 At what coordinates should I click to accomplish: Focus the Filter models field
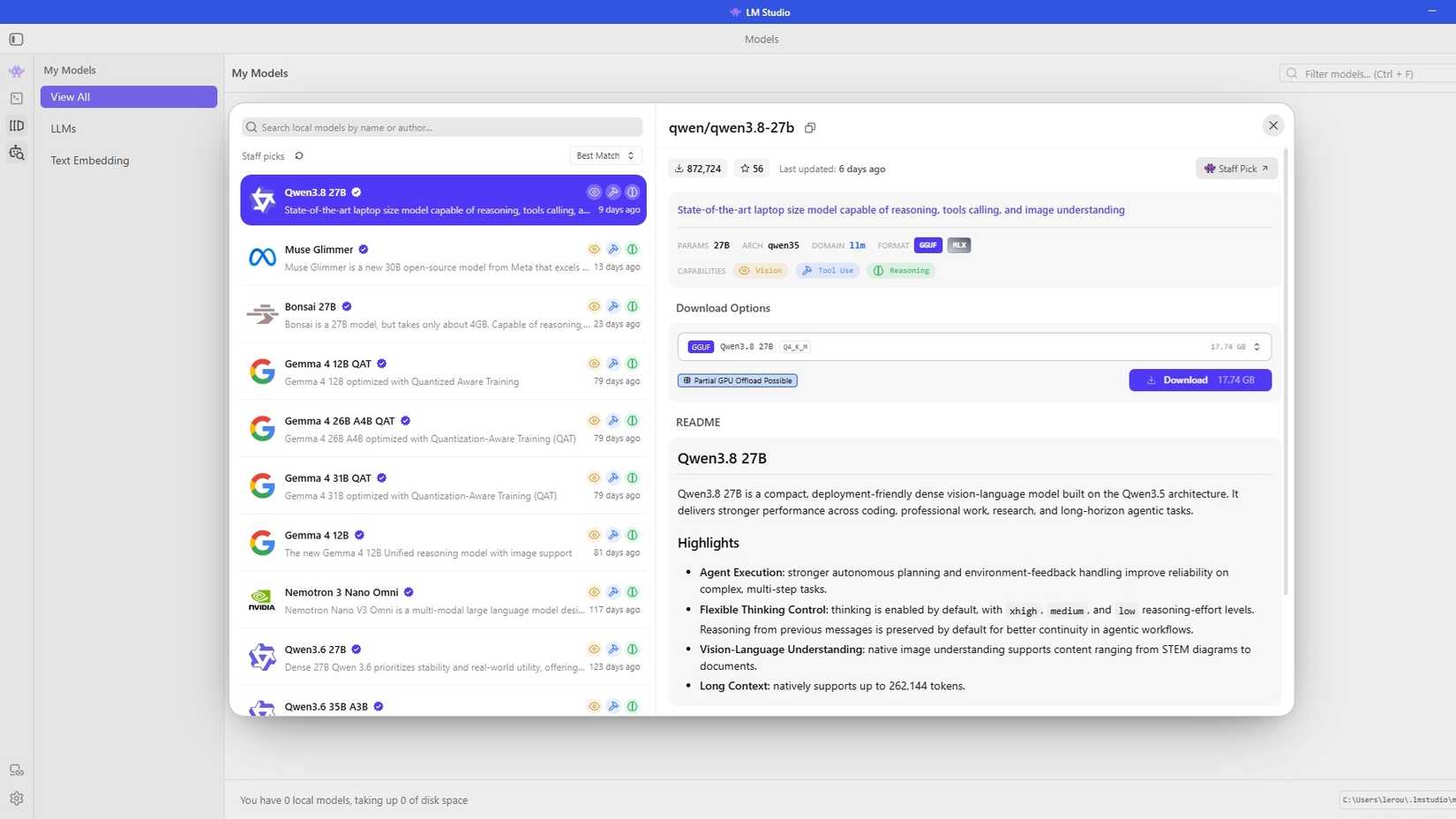(1368, 73)
